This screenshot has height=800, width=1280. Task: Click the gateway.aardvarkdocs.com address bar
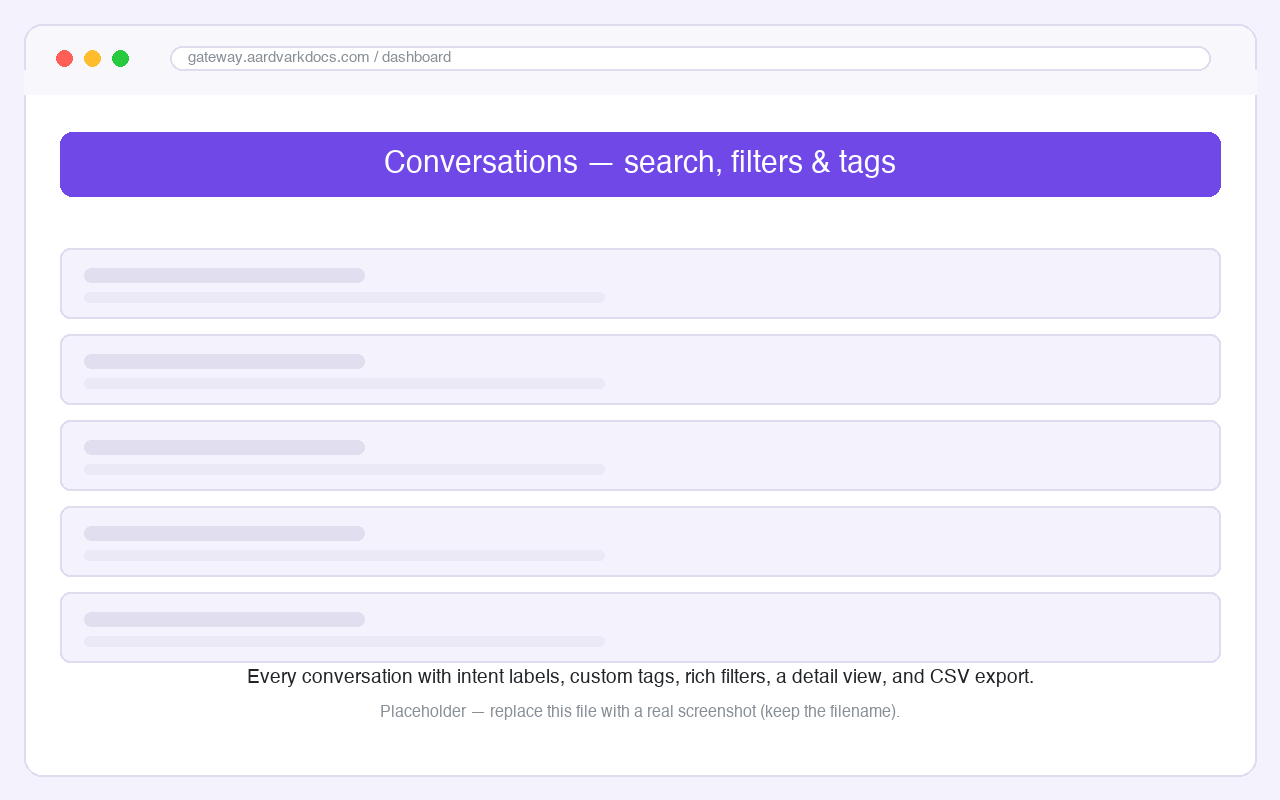click(x=690, y=58)
